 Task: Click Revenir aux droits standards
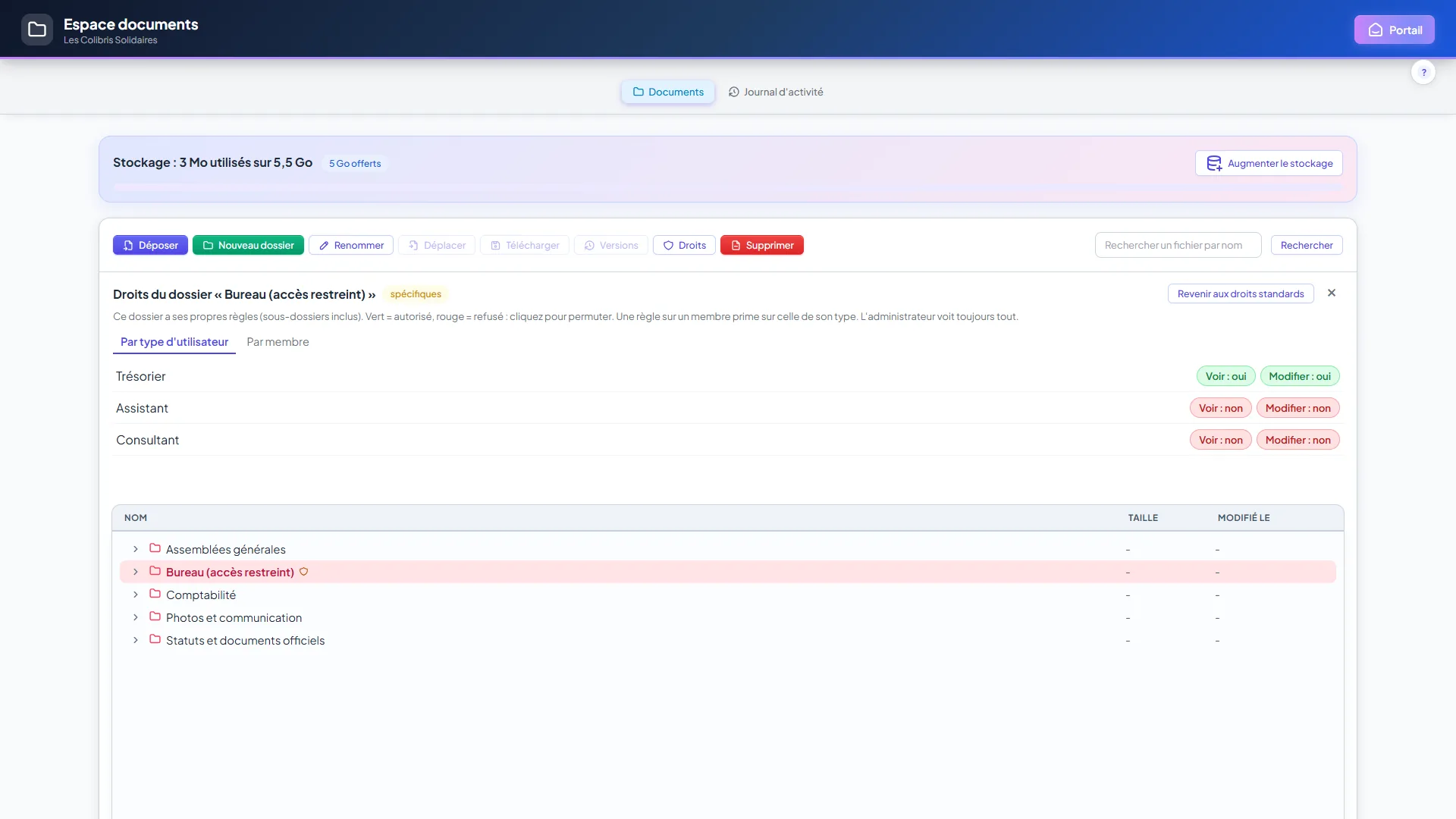point(1241,293)
